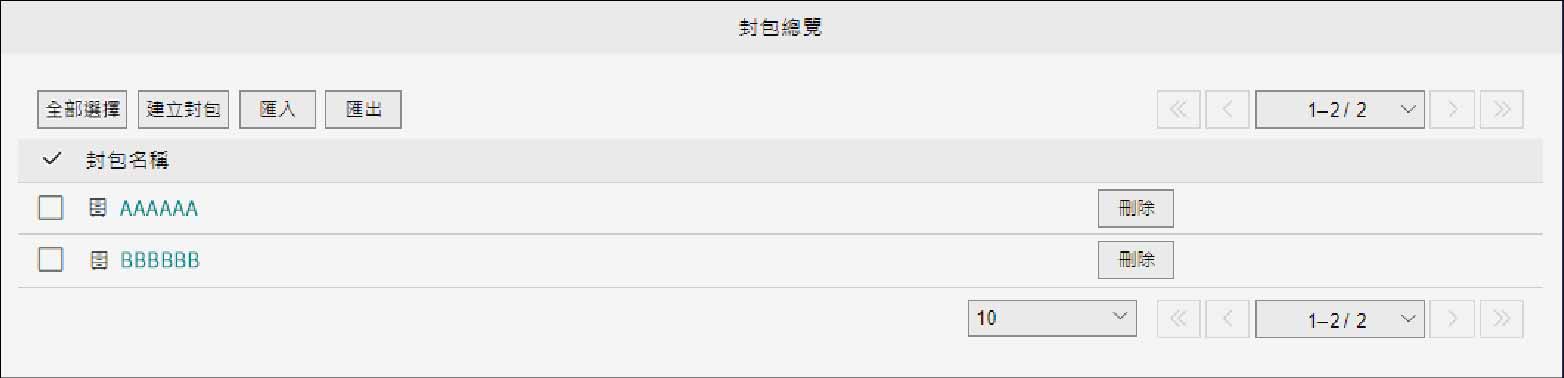Click the top first-page double-arrow icon
The image size is (1564, 378).
[1178, 110]
